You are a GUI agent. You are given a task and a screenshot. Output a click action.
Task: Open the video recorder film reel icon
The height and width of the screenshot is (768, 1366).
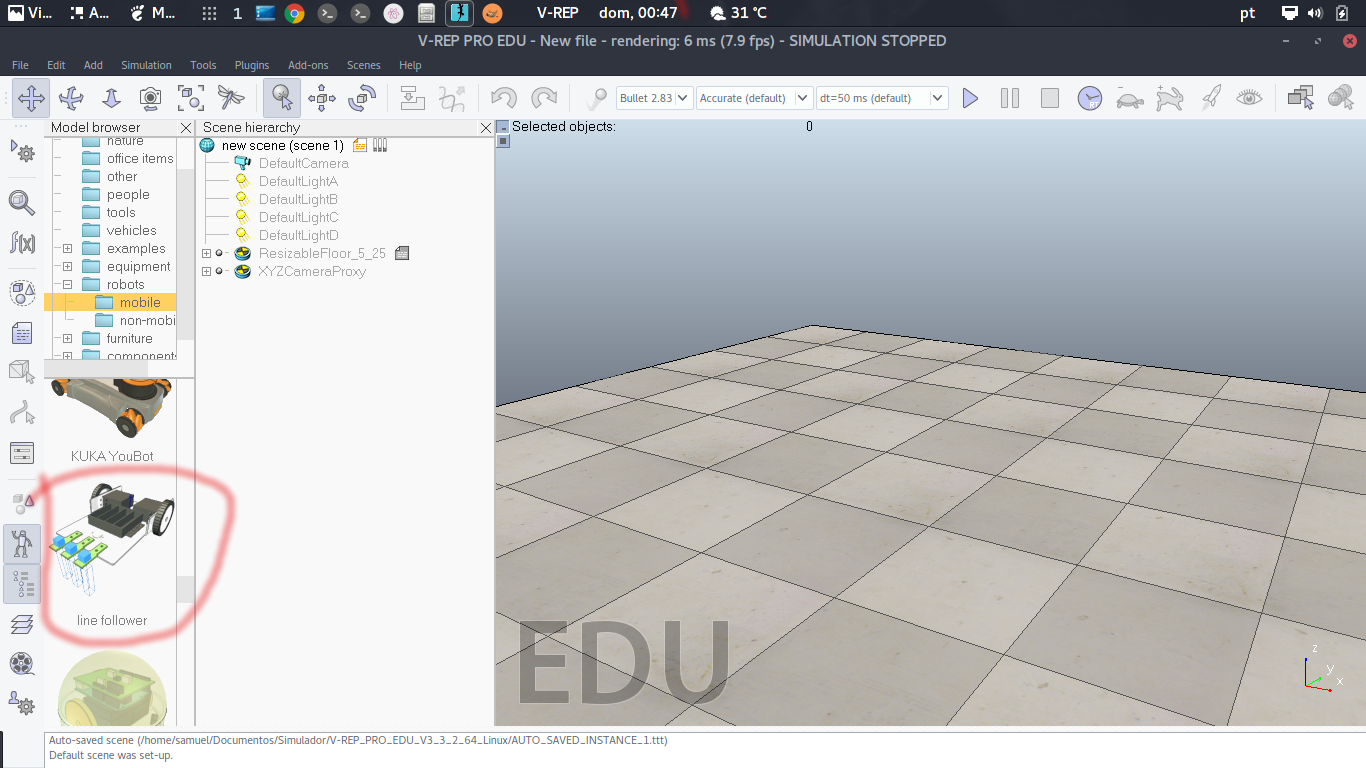click(22, 664)
